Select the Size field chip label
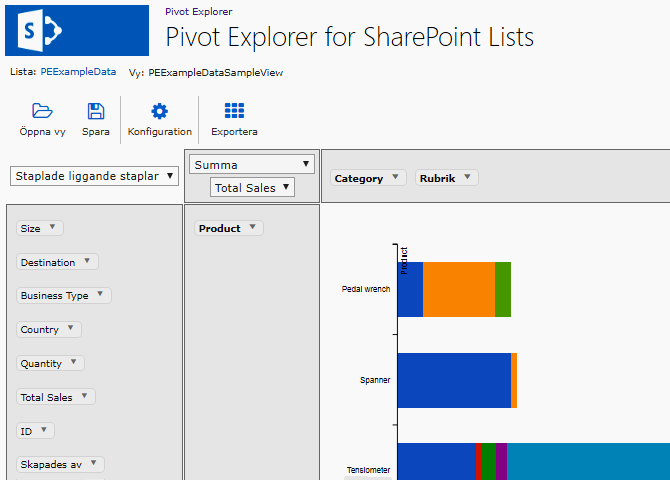Screen dimensions: 670x480 point(30,229)
